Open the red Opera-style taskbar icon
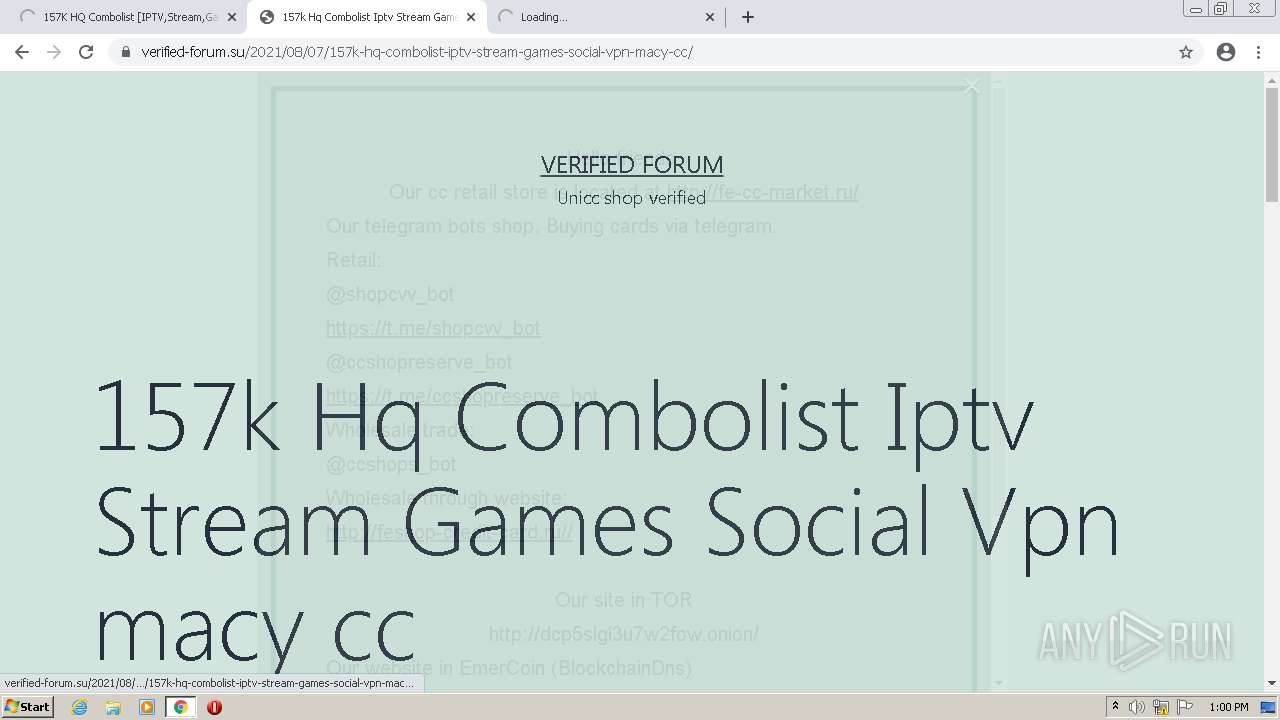 click(x=214, y=707)
